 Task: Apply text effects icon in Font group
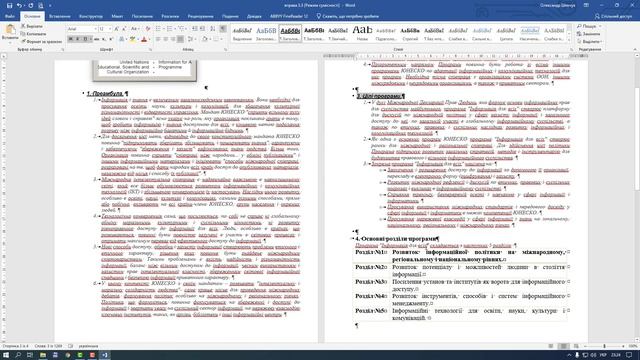[122, 39]
